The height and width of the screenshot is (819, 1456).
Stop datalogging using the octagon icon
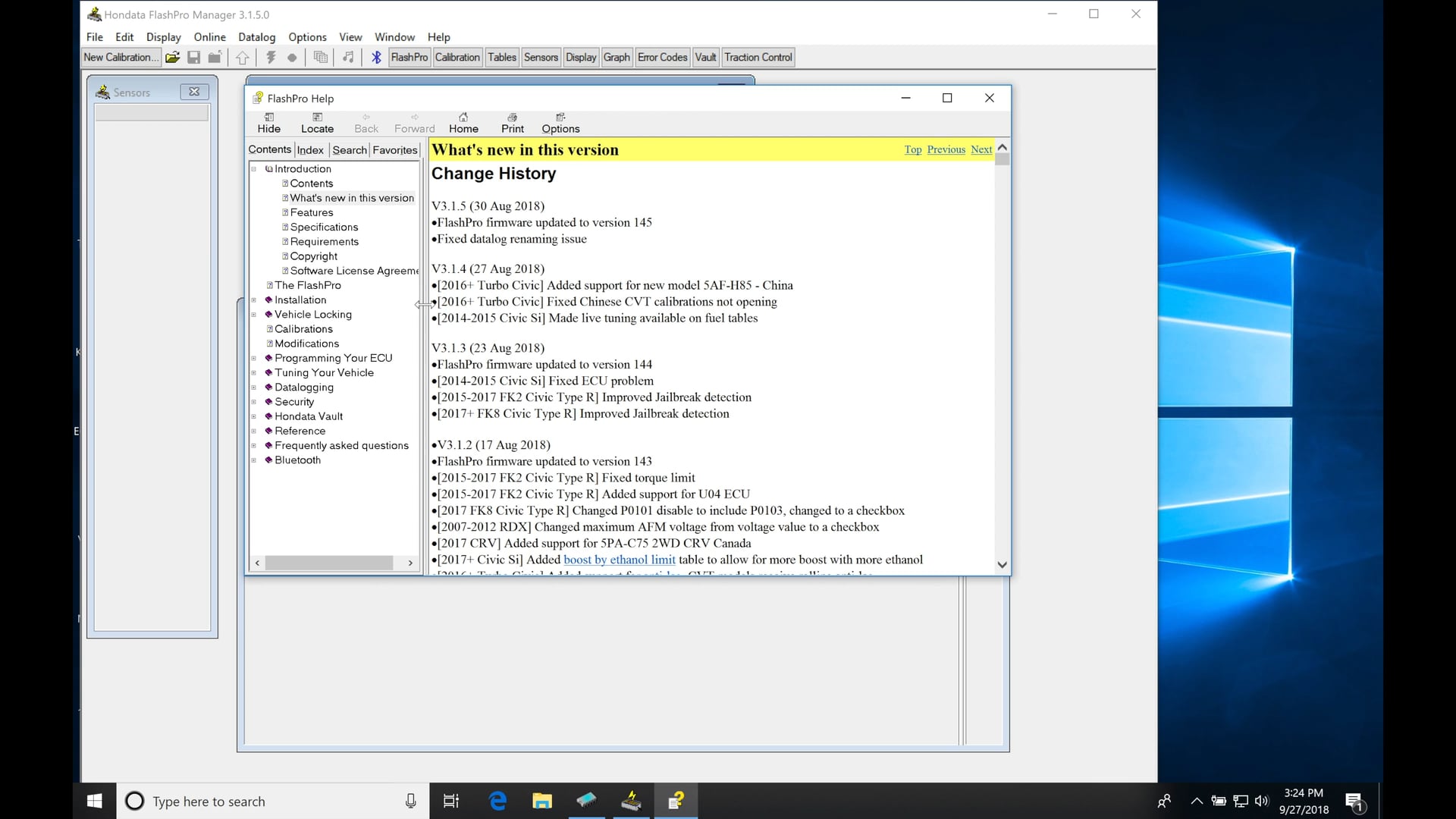tap(292, 57)
